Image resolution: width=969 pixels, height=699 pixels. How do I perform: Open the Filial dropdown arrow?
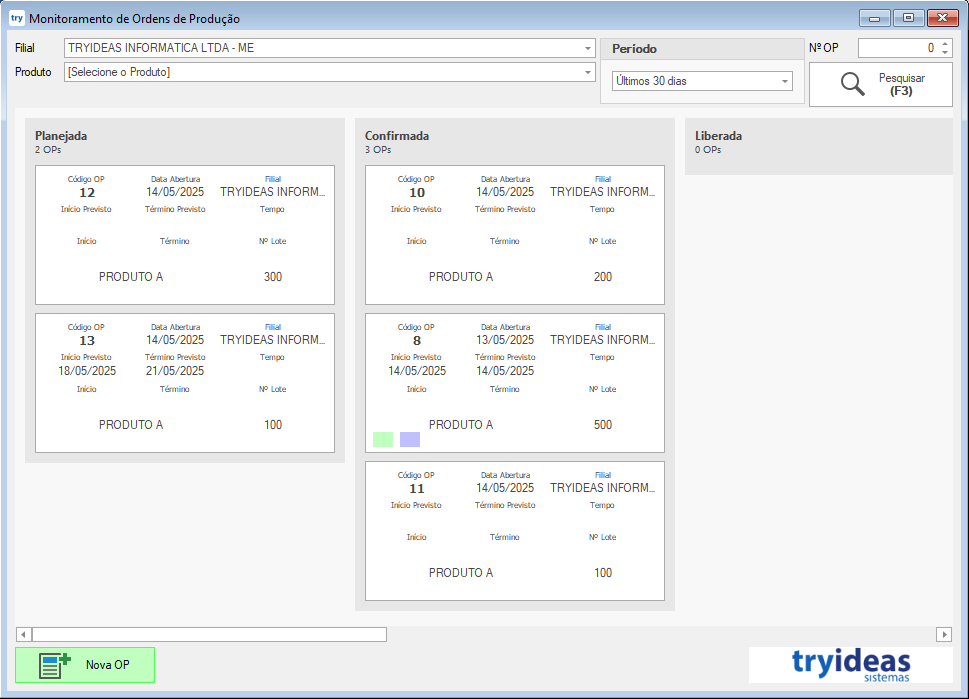coord(588,48)
